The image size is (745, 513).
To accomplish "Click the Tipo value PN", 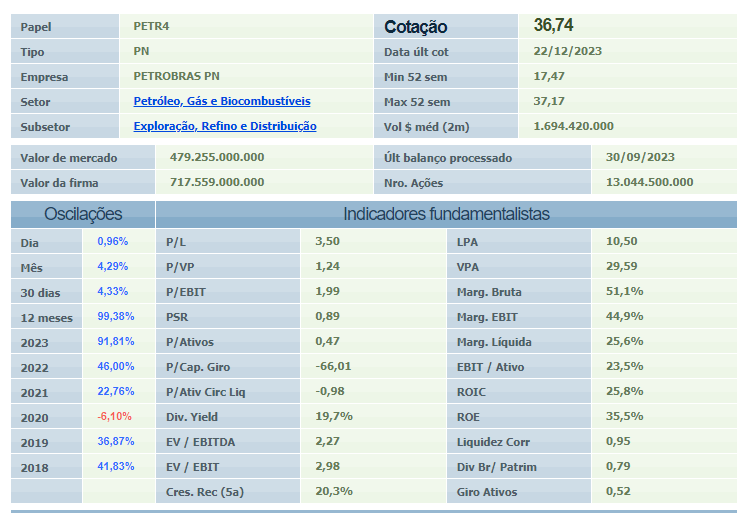I will click(141, 51).
